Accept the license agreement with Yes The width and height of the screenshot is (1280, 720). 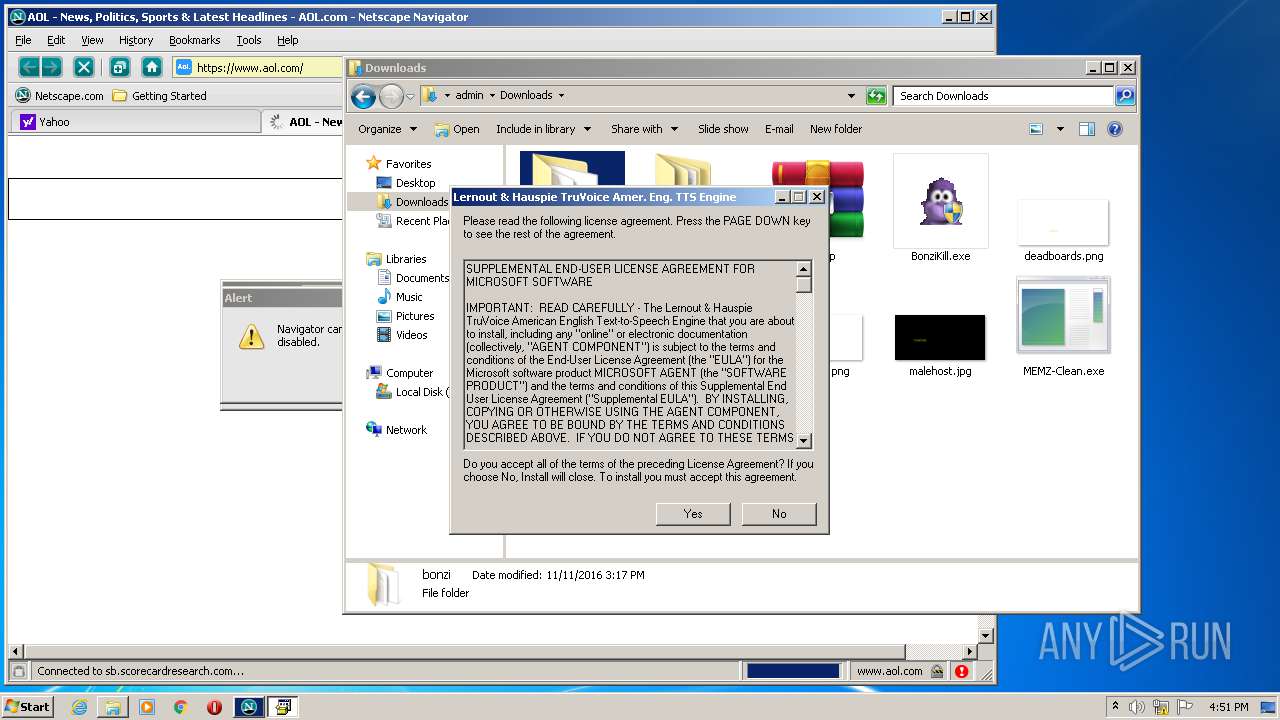[x=693, y=514]
